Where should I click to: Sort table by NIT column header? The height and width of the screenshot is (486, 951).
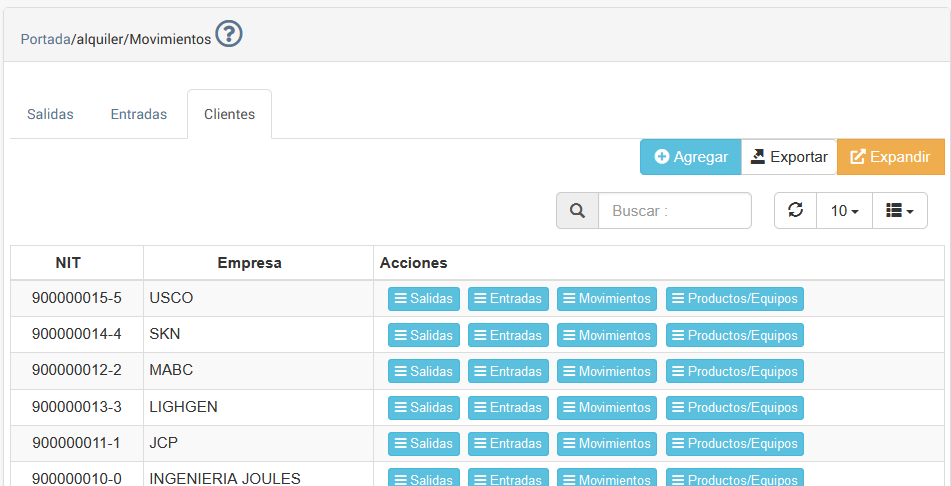[68, 263]
